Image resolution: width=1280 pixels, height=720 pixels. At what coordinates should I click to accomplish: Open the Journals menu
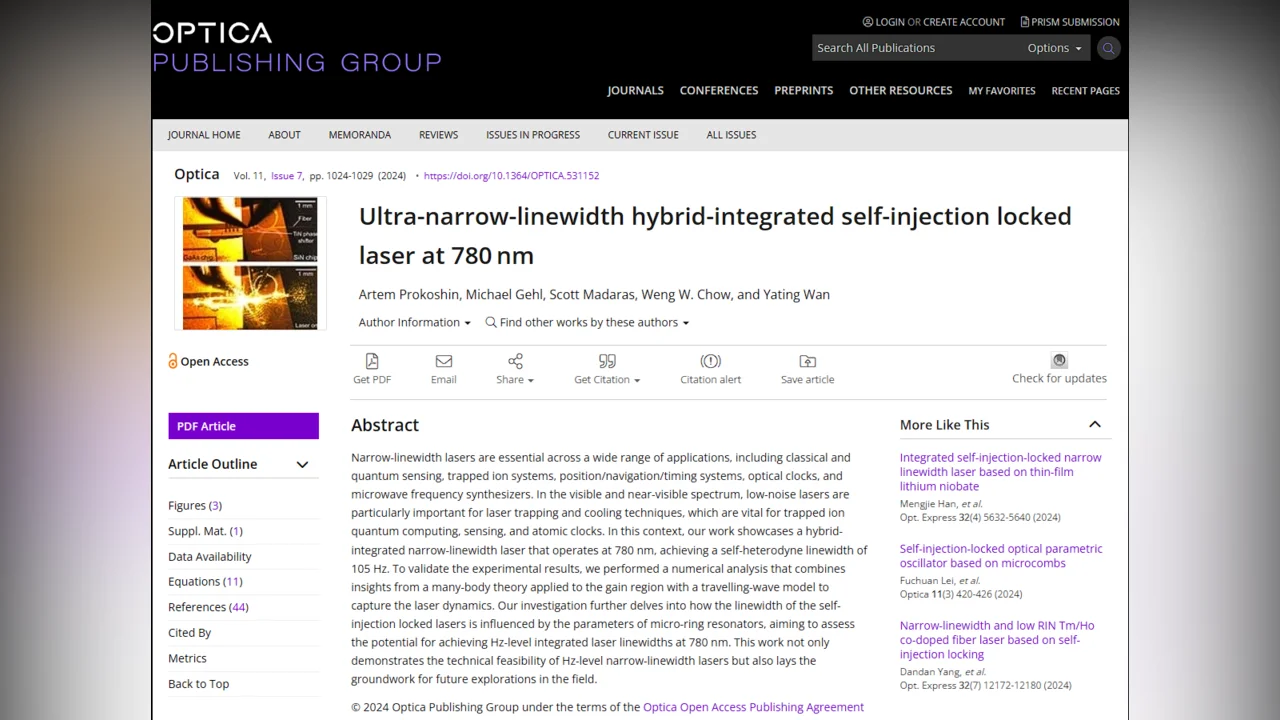tap(635, 90)
